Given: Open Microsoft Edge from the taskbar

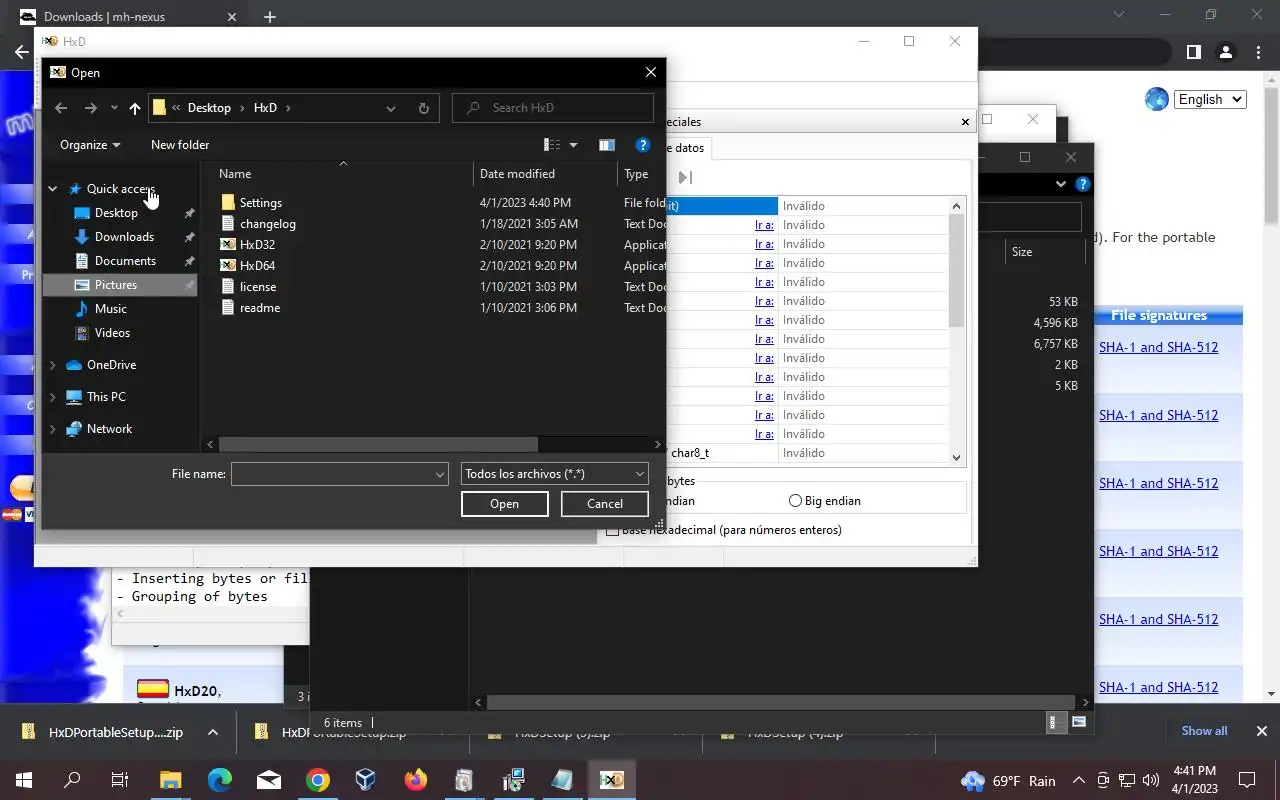Looking at the screenshot, I should tap(219, 780).
